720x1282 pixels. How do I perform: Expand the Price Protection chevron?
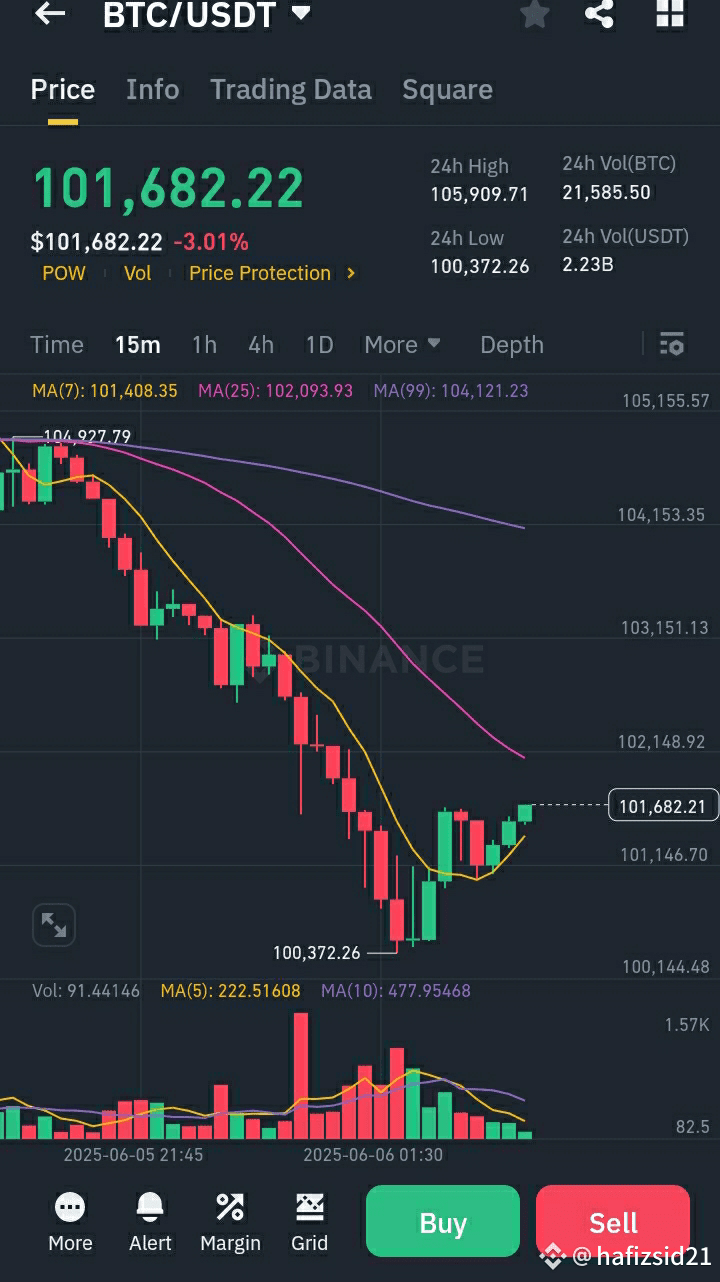351,273
